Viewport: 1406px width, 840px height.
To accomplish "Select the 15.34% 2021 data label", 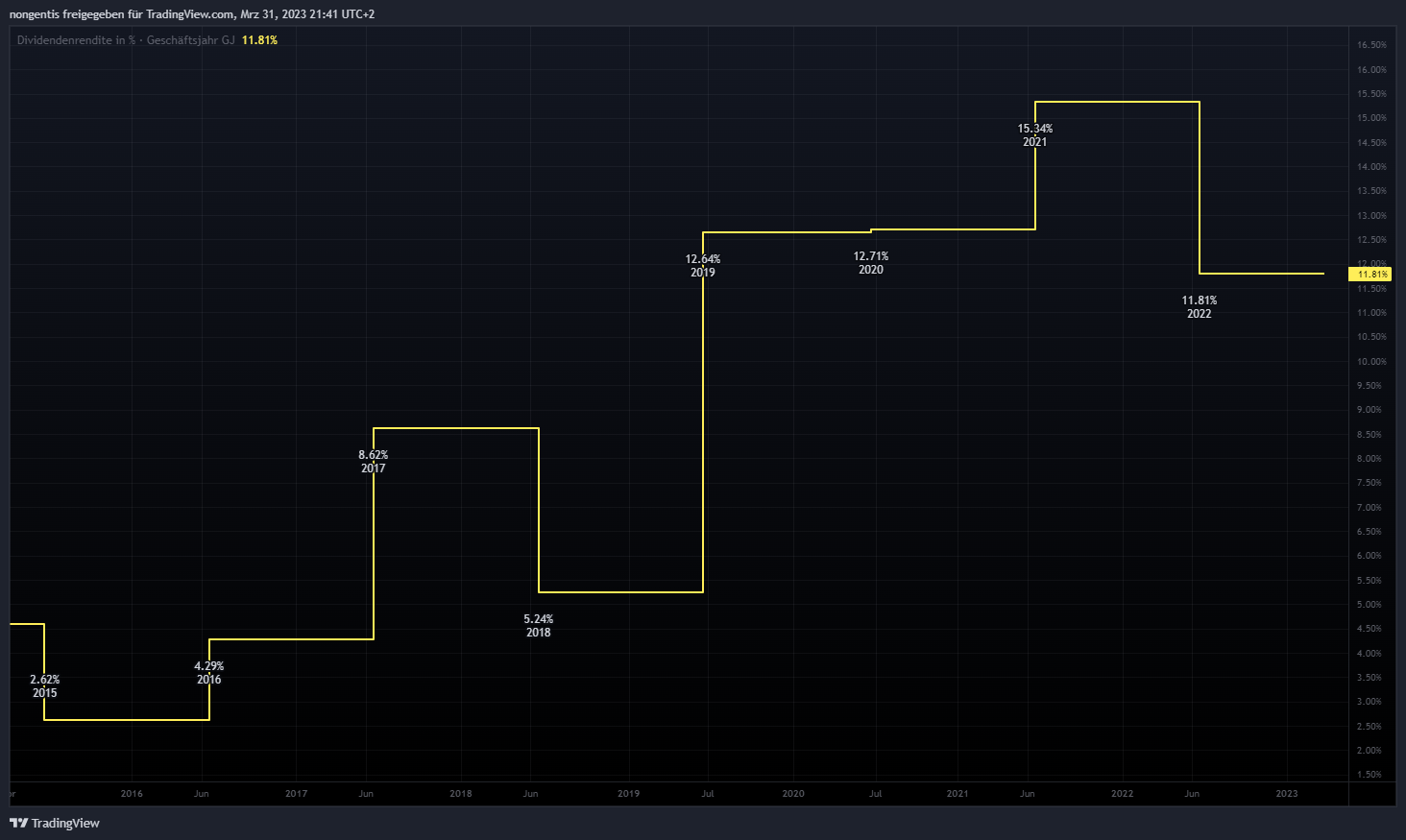I will coord(1034,135).
